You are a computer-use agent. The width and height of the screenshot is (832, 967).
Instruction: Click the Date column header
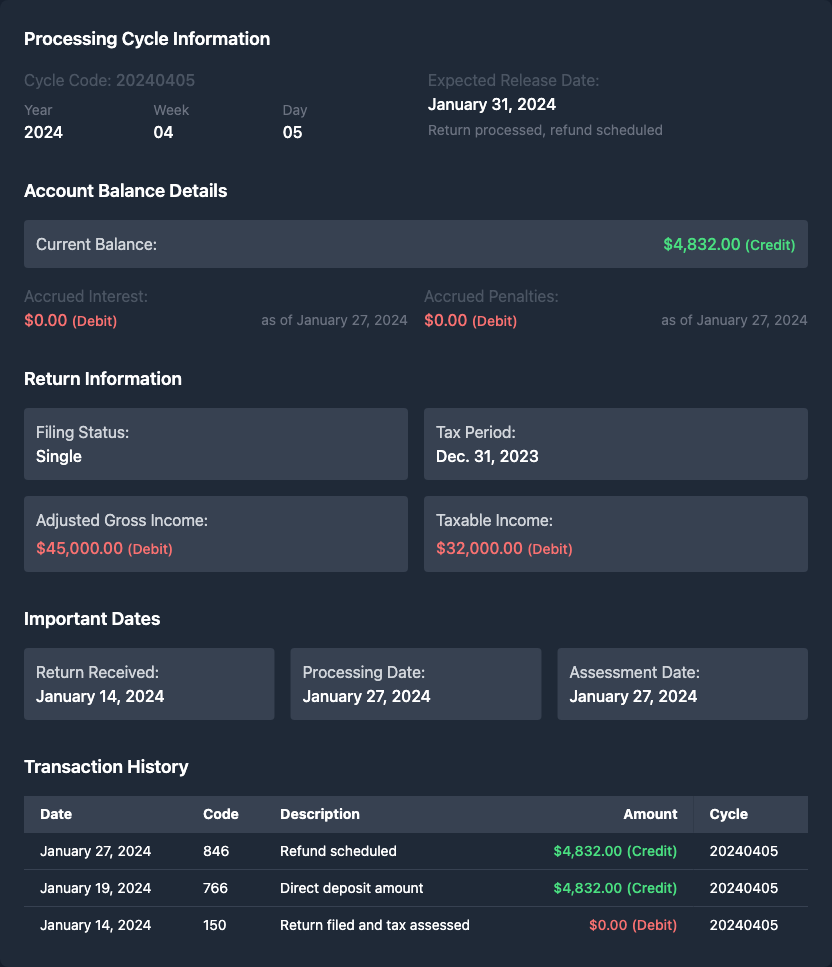[56, 814]
